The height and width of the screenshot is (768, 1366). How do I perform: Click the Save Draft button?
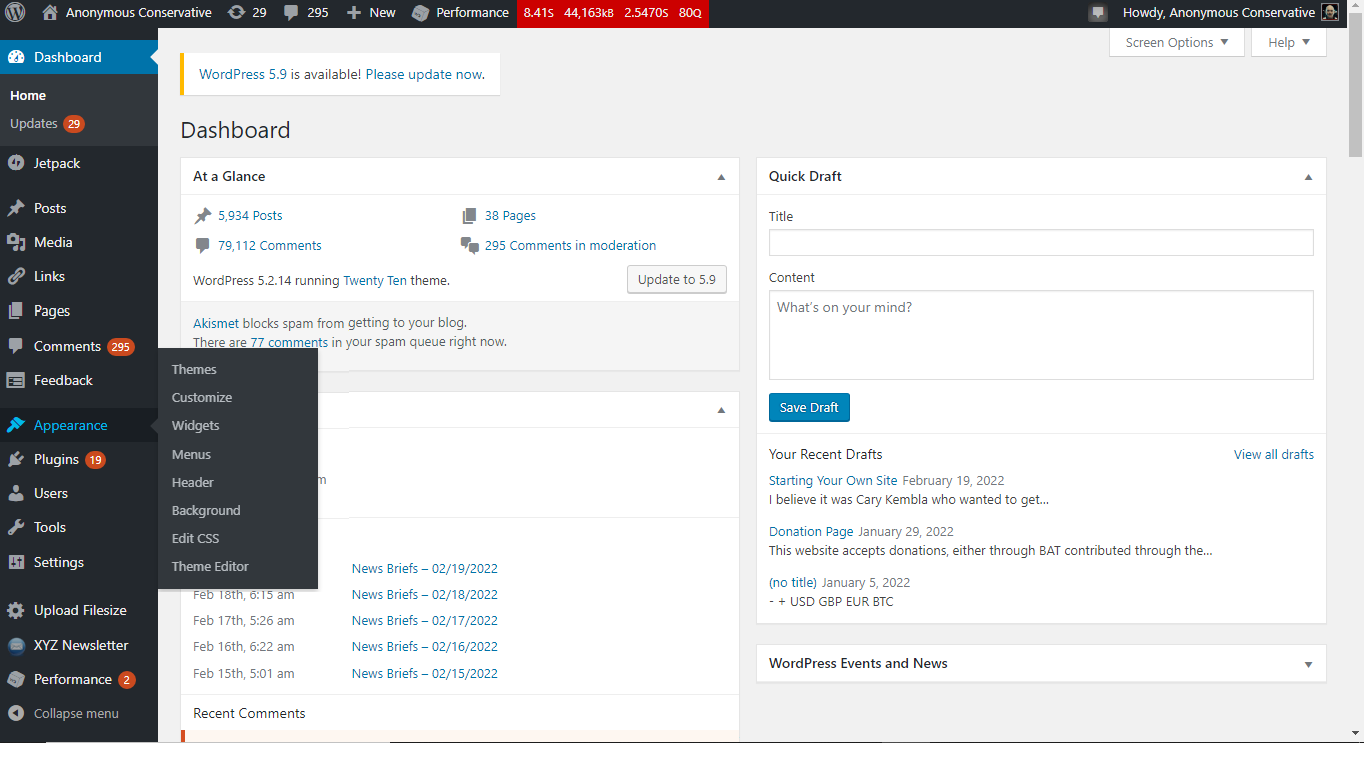[x=809, y=407]
